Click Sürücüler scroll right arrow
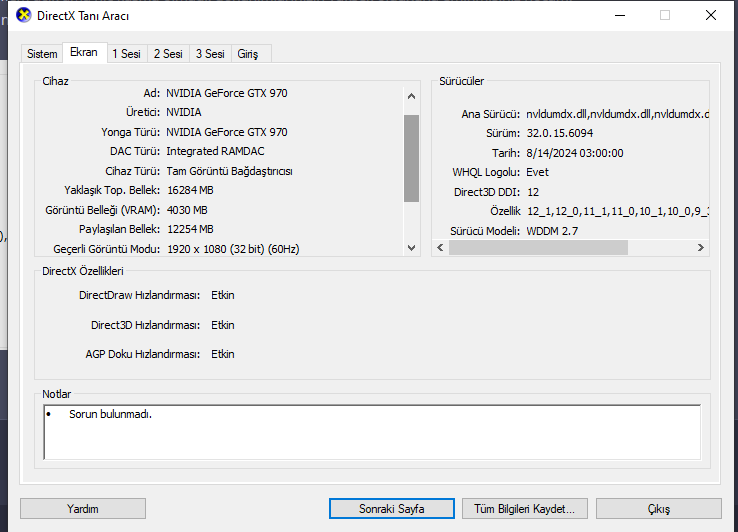 point(700,248)
